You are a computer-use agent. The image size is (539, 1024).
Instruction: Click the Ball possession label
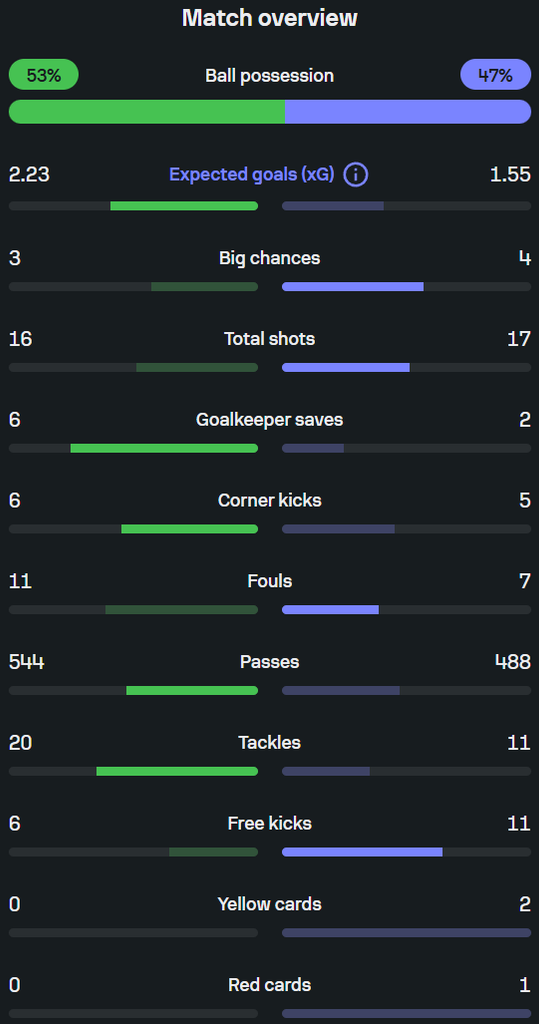coord(269,76)
